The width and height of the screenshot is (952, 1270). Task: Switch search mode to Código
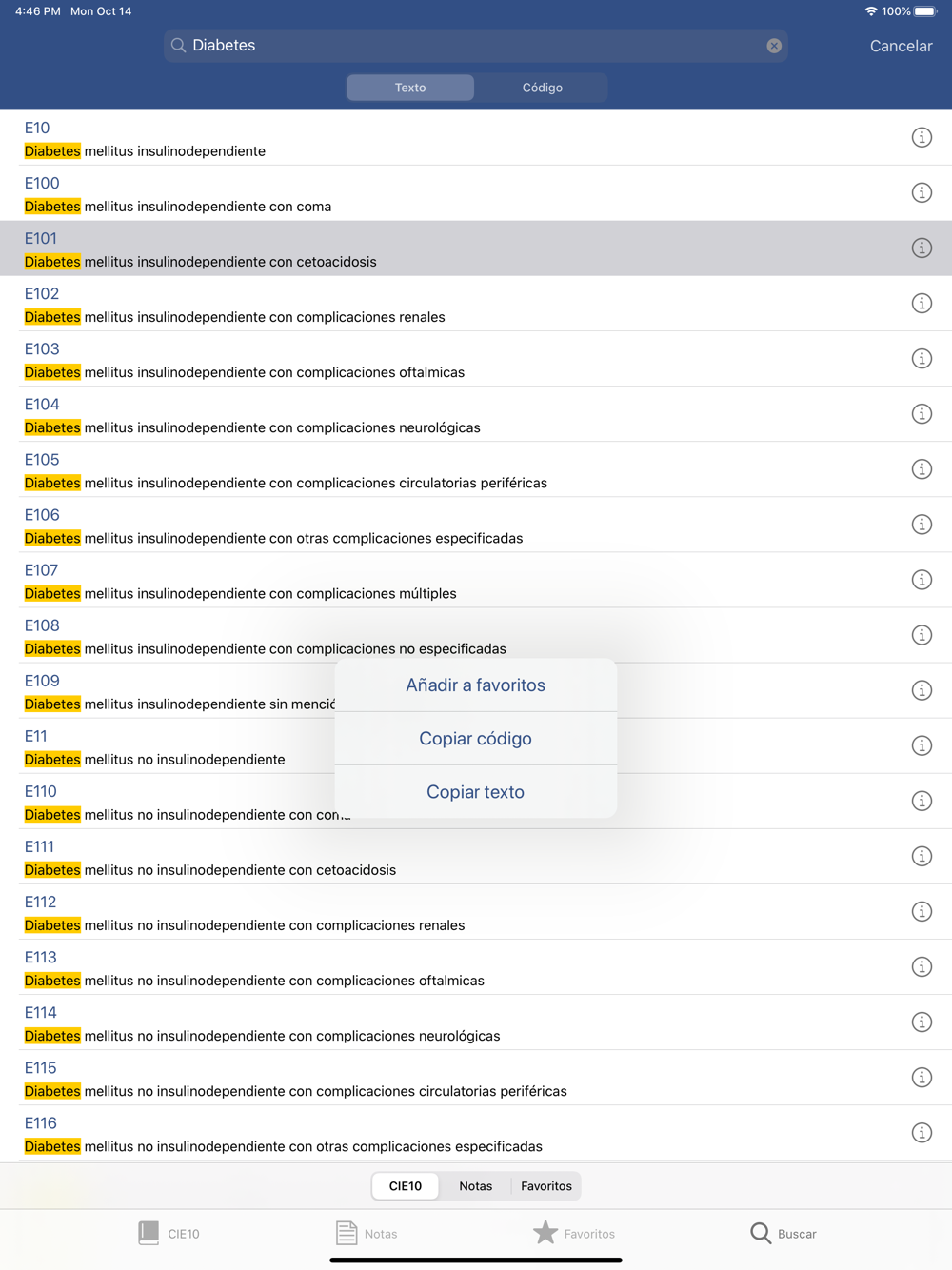pyautogui.click(x=542, y=88)
